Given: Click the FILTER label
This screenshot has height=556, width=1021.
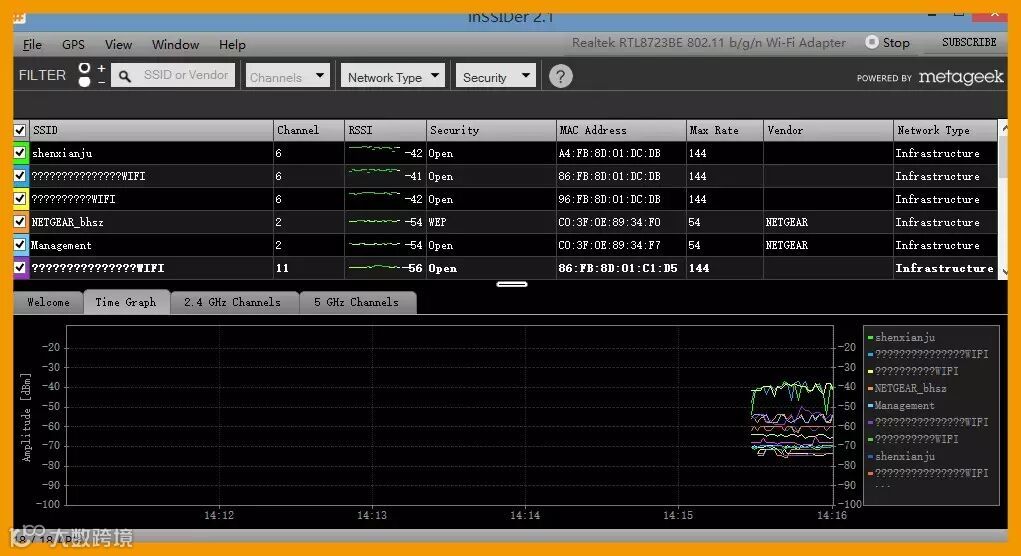Looking at the screenshot, I should pyautogui.click(x=42, y=75).
